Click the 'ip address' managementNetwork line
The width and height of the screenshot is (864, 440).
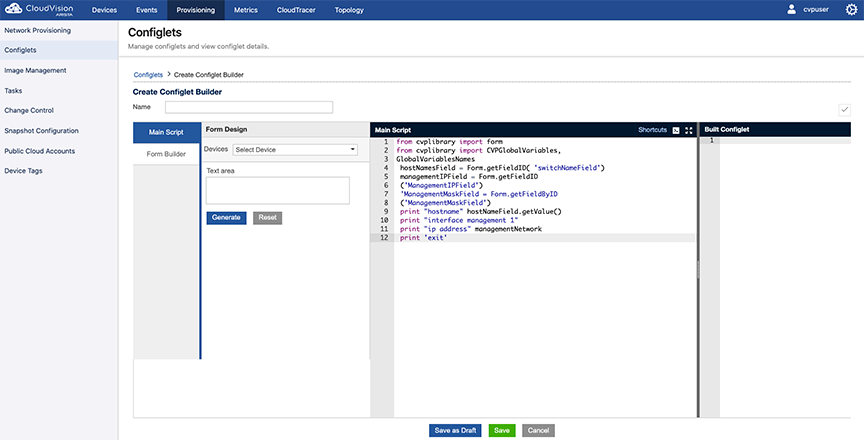point(471,229)
